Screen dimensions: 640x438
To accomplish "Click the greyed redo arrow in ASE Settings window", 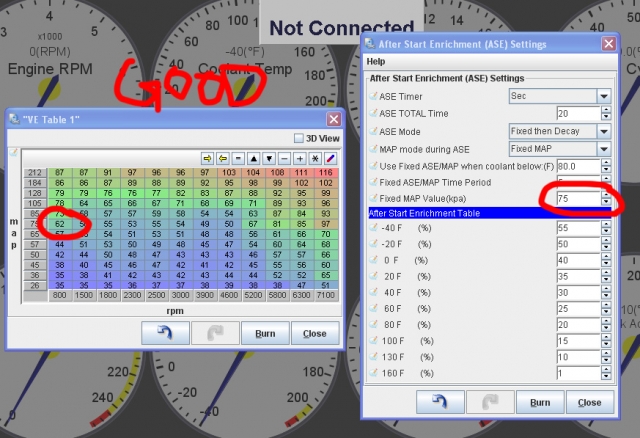I will pos(490,402).
